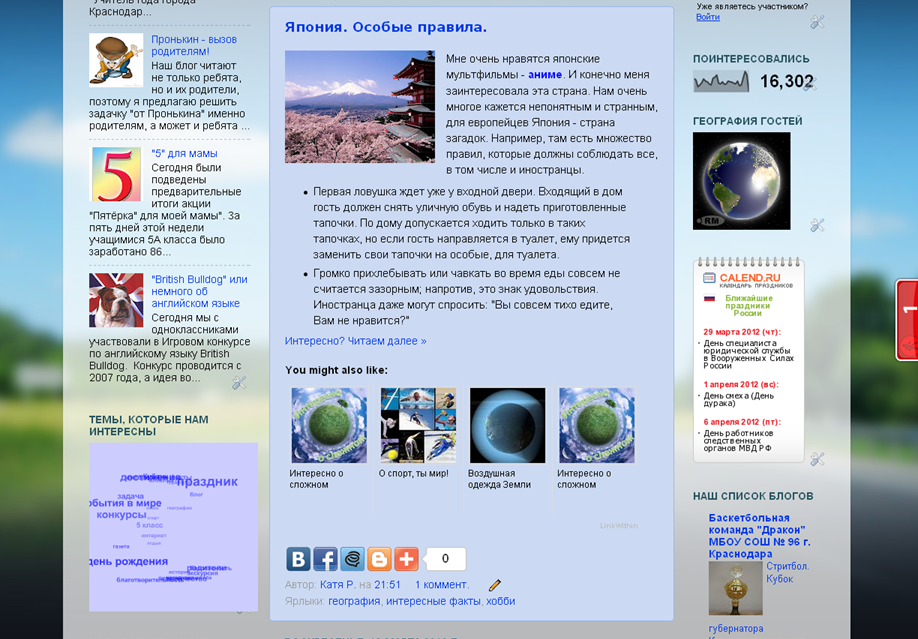Click the guest geography globe image
This screenshot has height=639, width=918.
click(741, 181)
